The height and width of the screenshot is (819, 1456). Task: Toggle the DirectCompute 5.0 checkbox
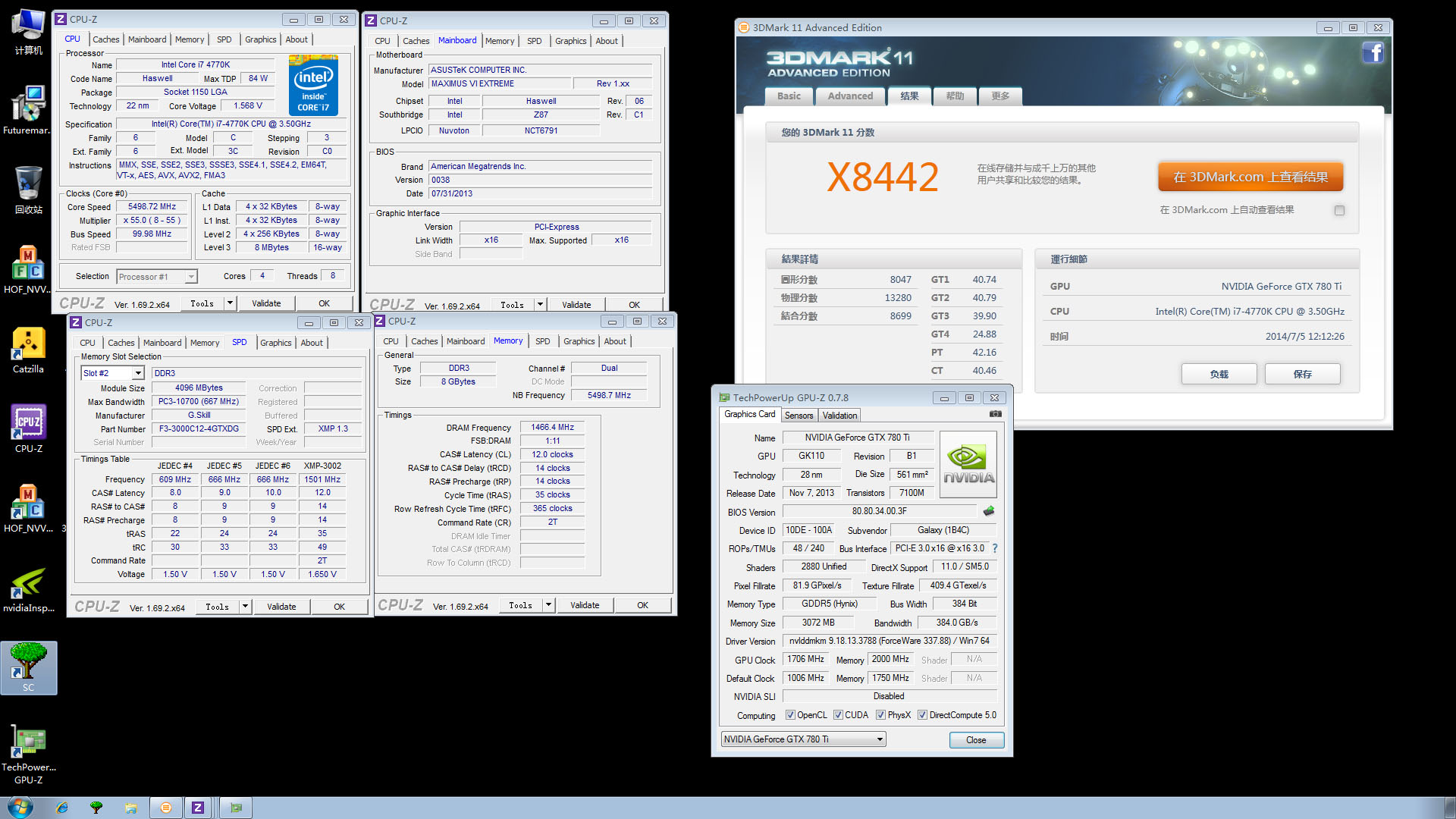point(922,715)
